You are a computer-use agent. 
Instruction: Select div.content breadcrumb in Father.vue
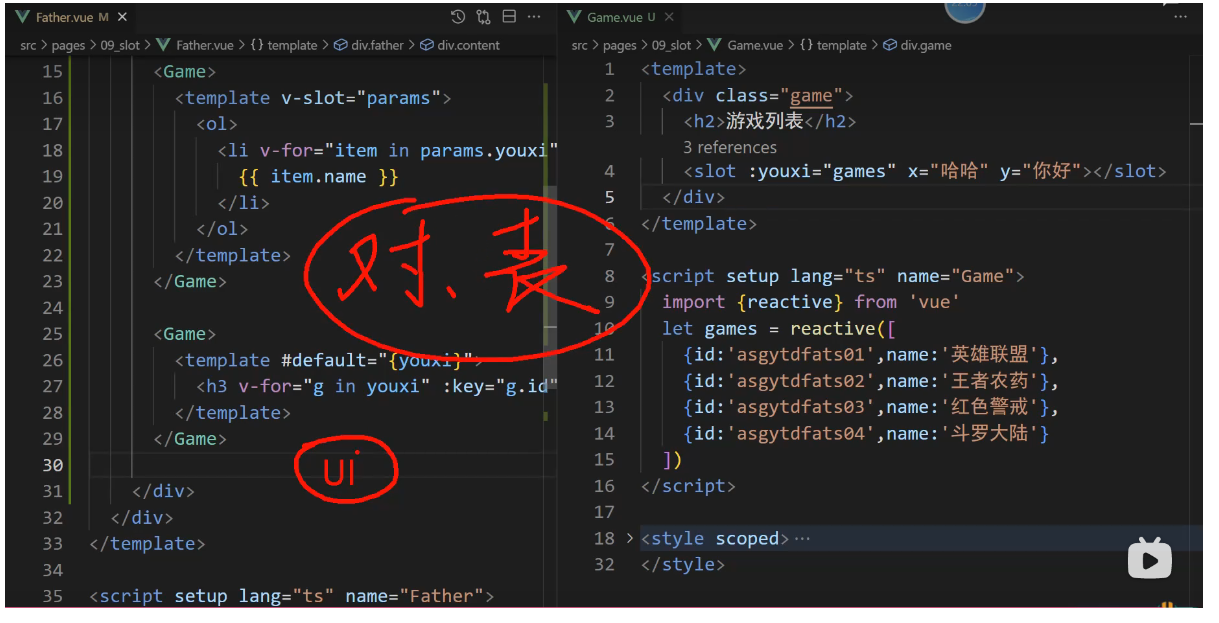pyautogui.click(x=460, y=45)
